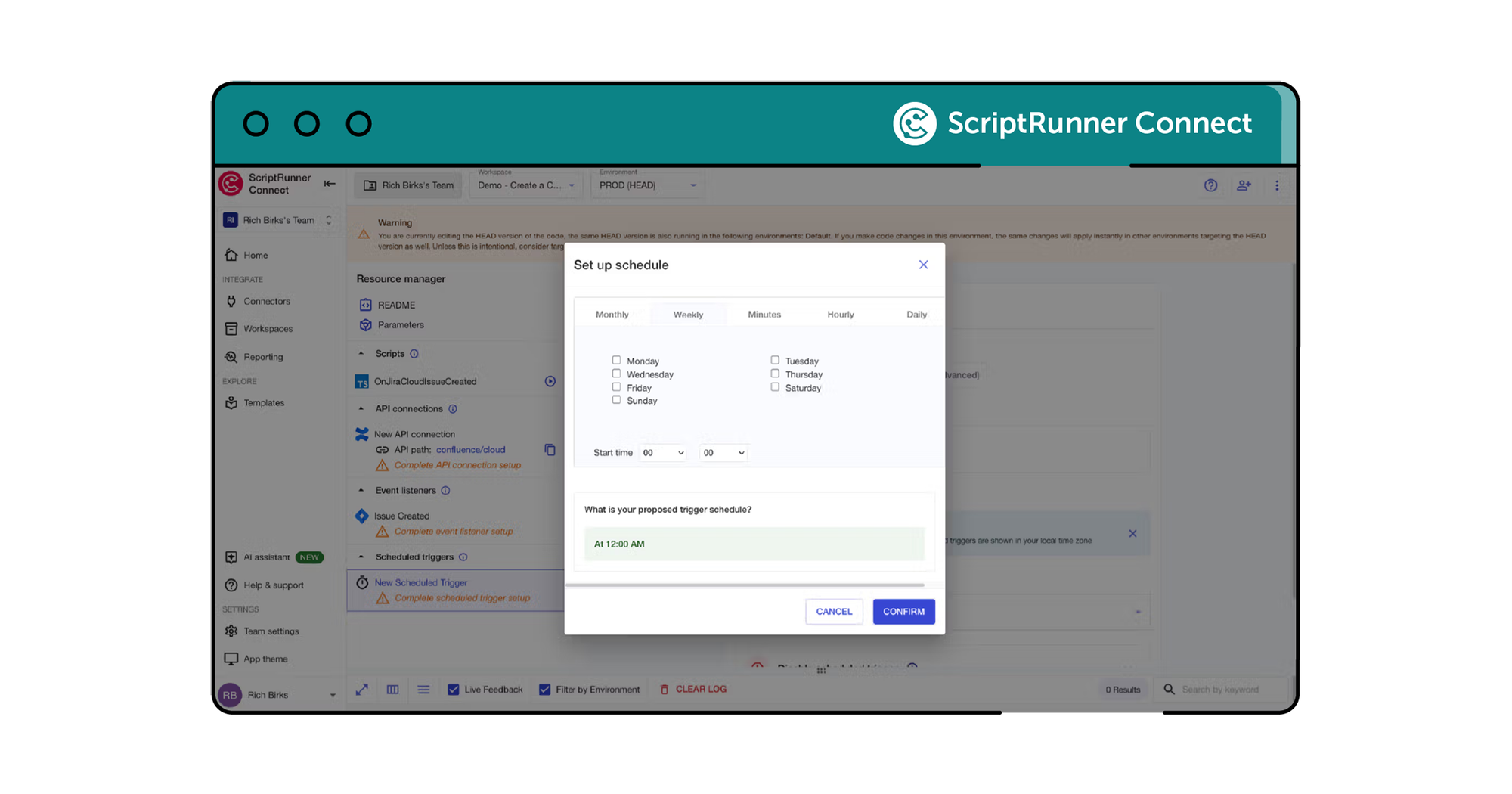
Task: Switch to the Hourly tab
Action: coord(841,315)
